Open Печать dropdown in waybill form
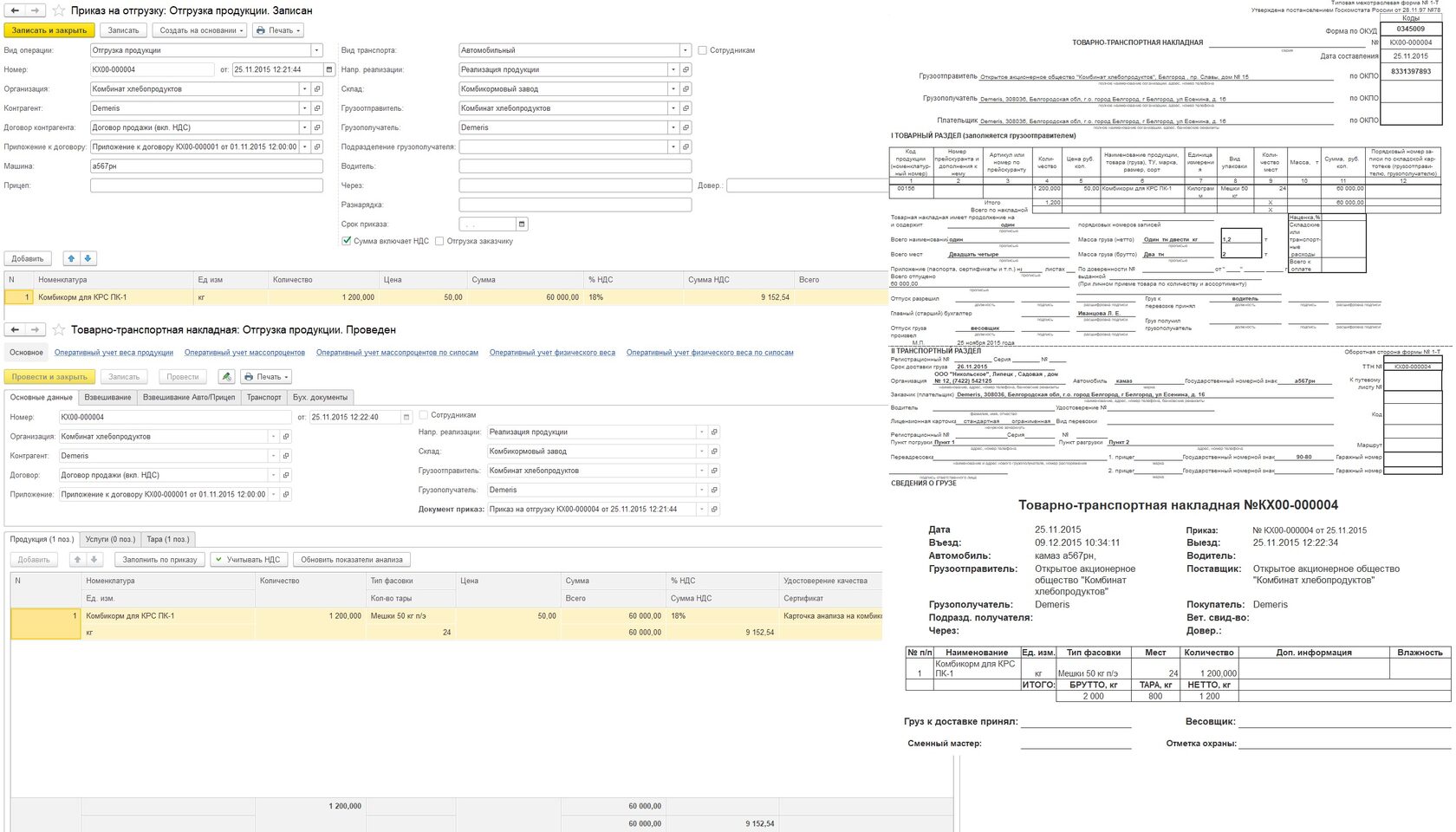The image size is (1456, 832). pos(266,377)
